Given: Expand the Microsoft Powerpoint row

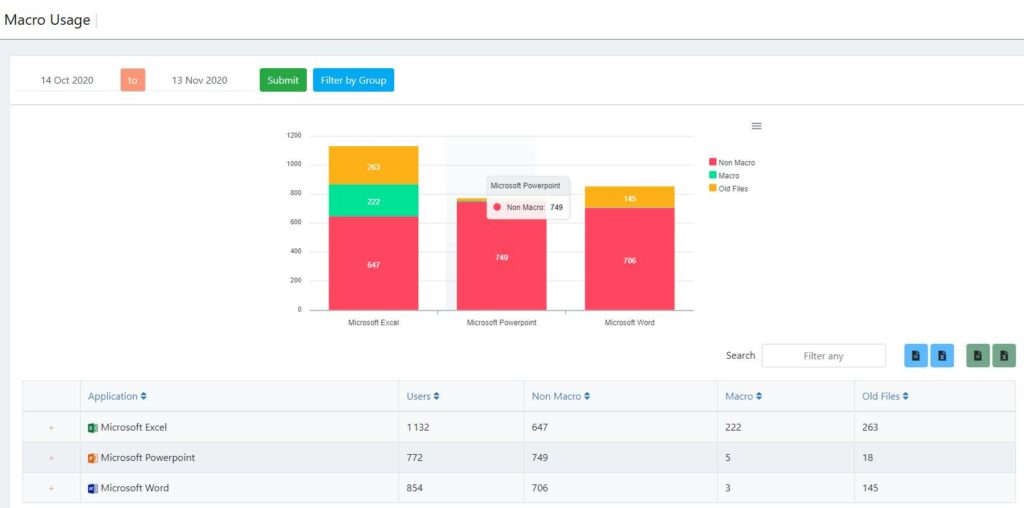Looking at the screenshot, I should click(x=51, y=458).
